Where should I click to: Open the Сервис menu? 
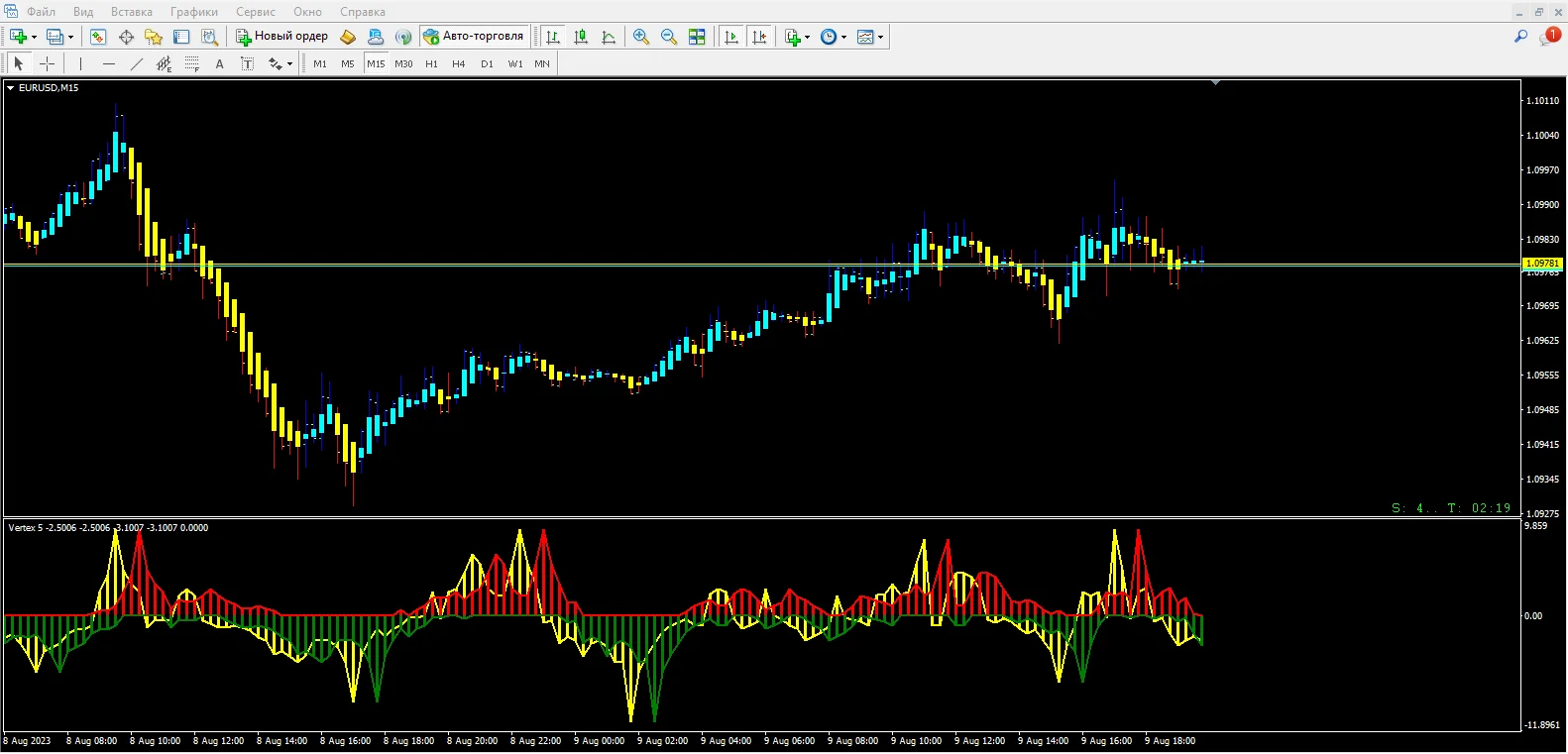(256, 12)
